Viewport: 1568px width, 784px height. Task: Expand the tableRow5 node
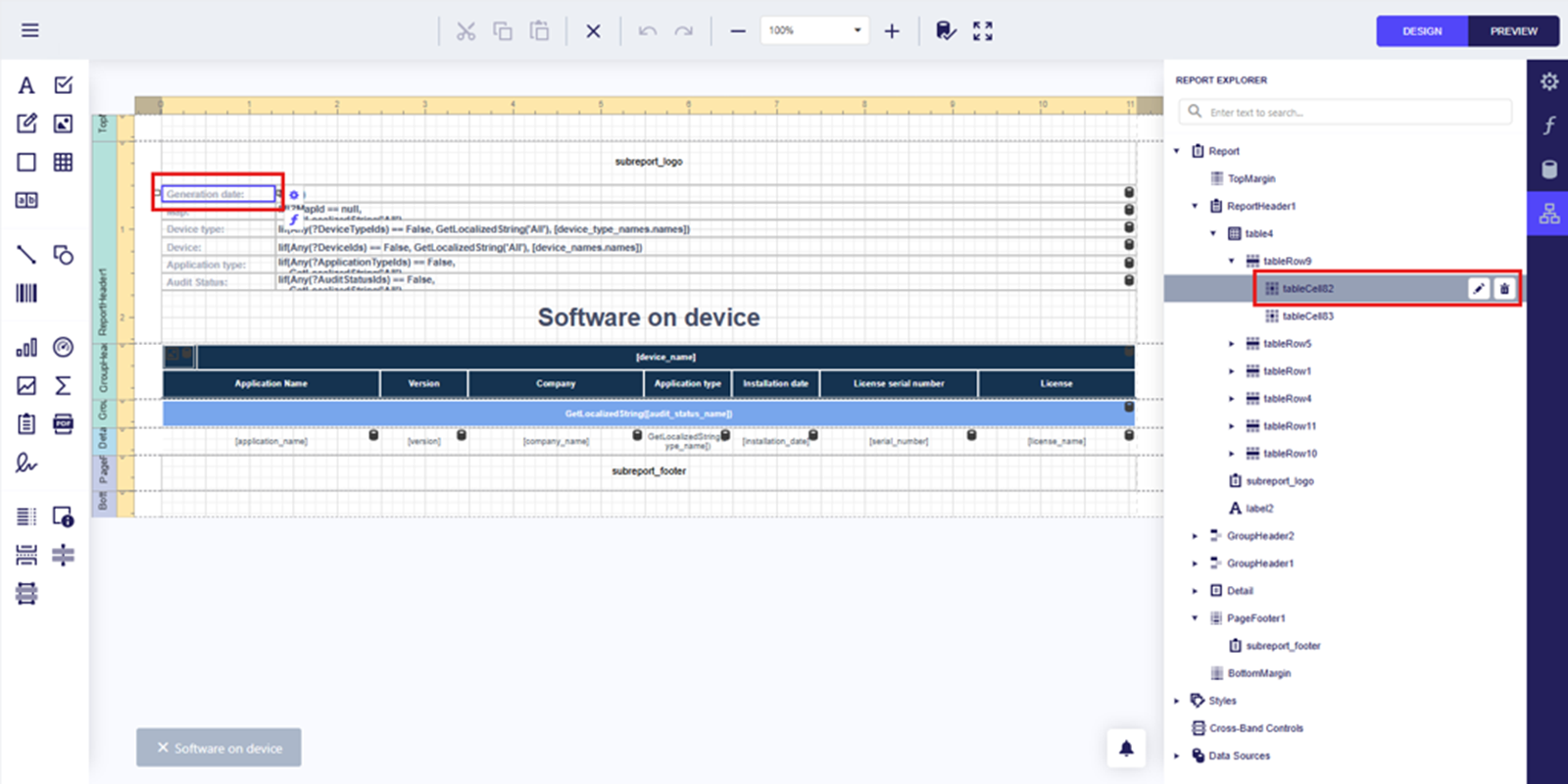(1232, 344)
